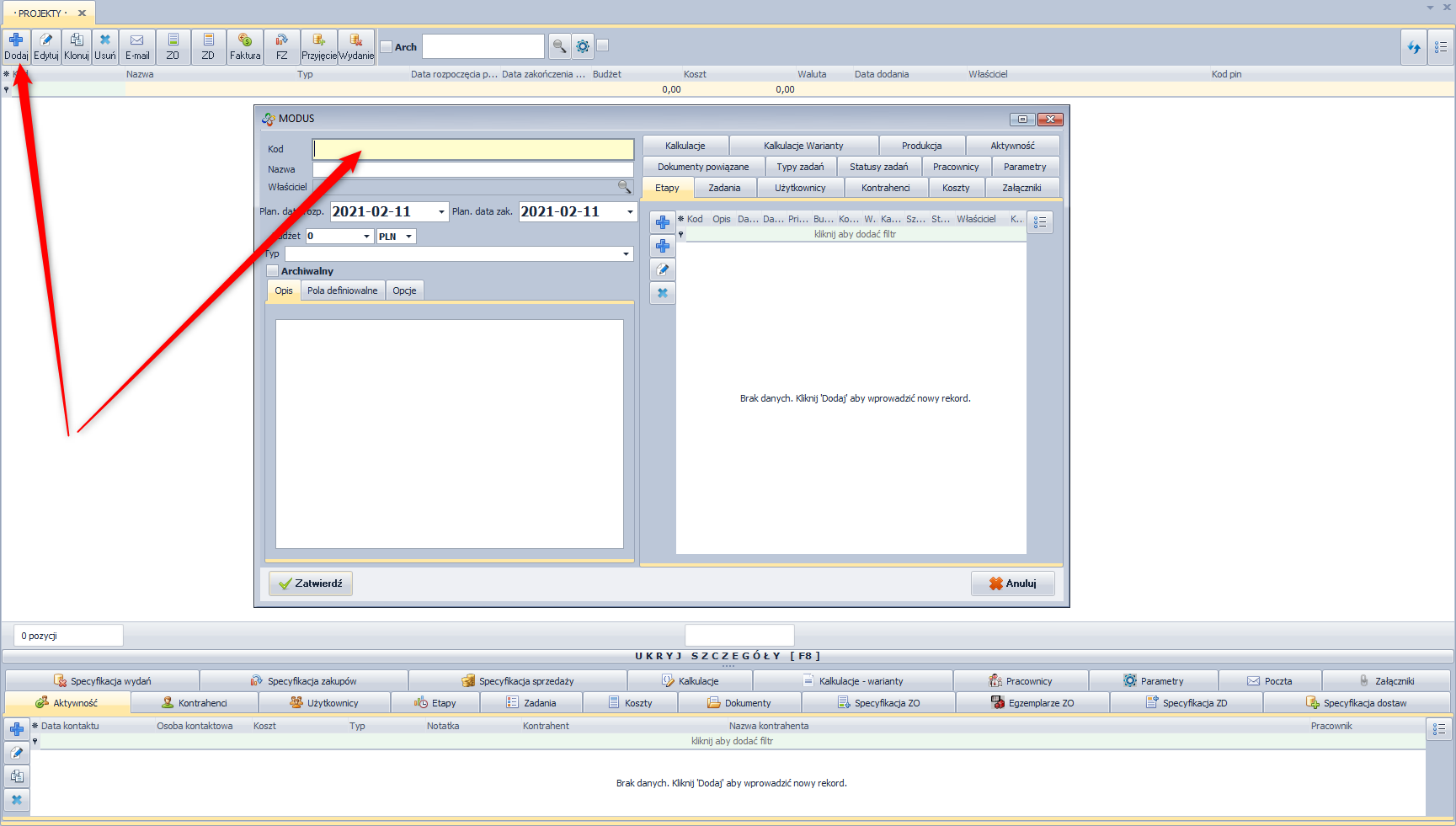The width and height of the screenshot is (1456, 826).
Task: Enable the Archiwalny checkbox
Action: pyautogui.click(x=273, y=271)
